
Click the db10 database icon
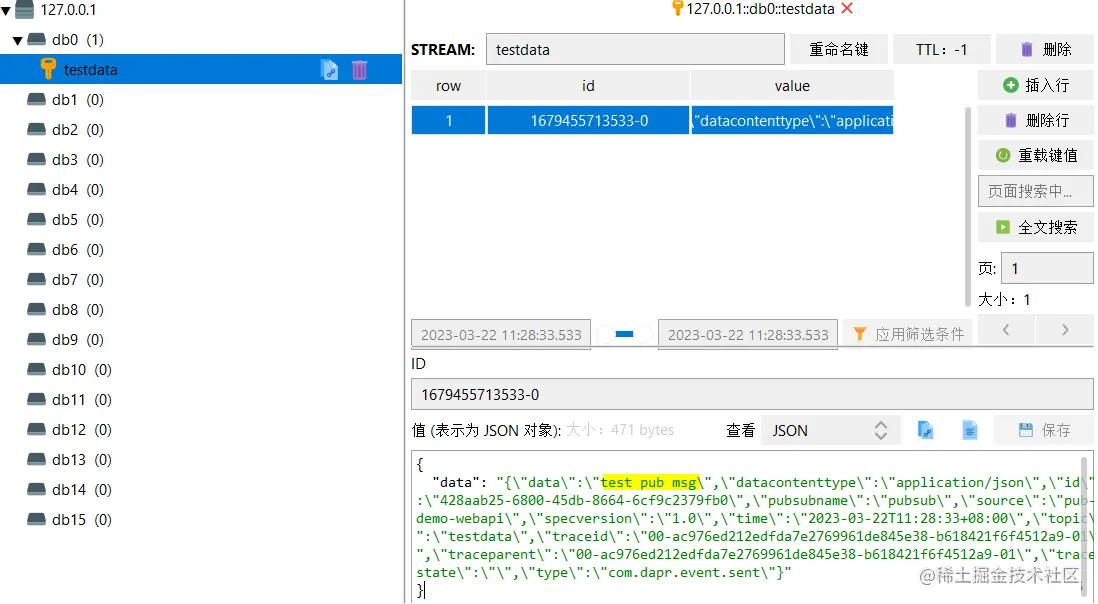point(36,369)
